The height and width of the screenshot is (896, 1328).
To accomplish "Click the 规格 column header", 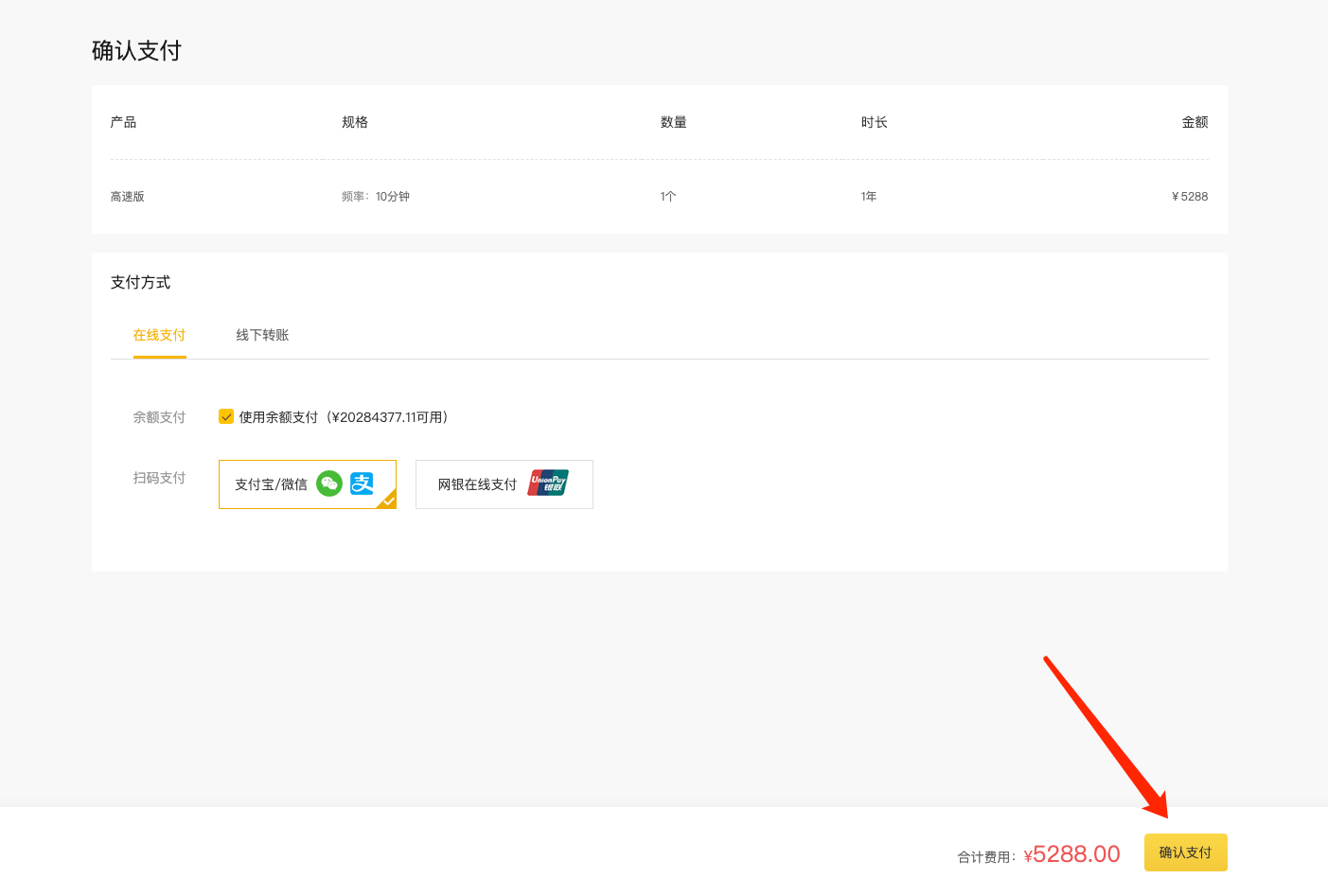I will coord(355,122).
